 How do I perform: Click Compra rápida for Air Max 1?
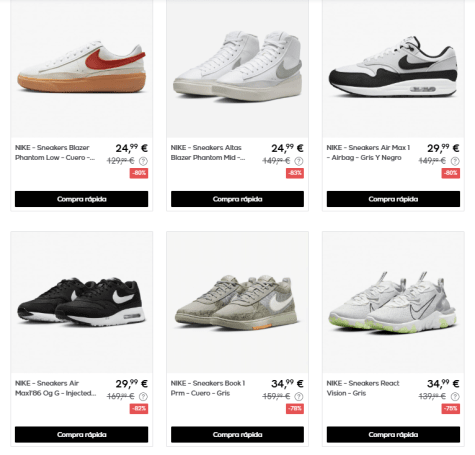click(393, 199)
